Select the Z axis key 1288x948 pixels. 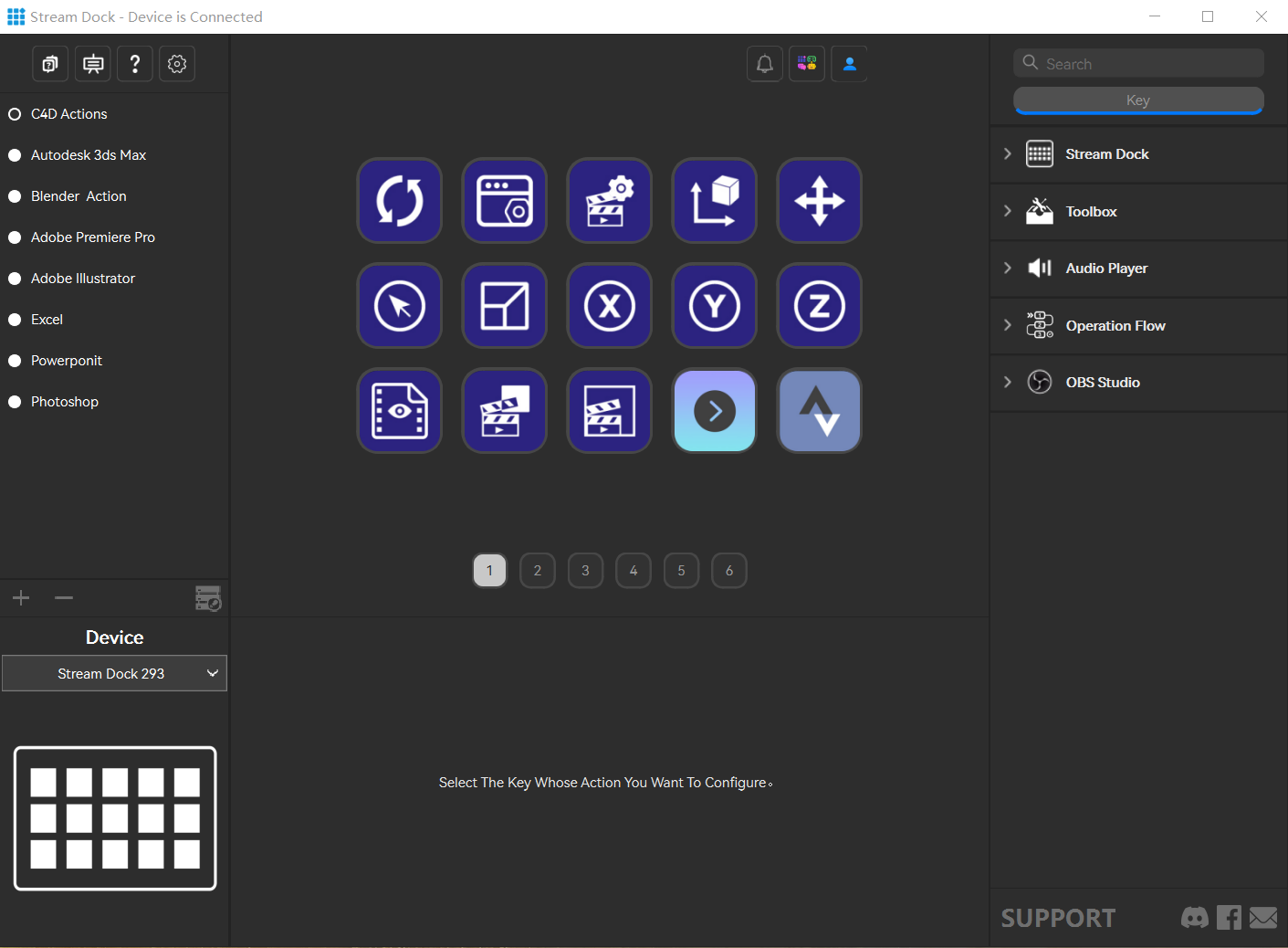tap(820, 306)
